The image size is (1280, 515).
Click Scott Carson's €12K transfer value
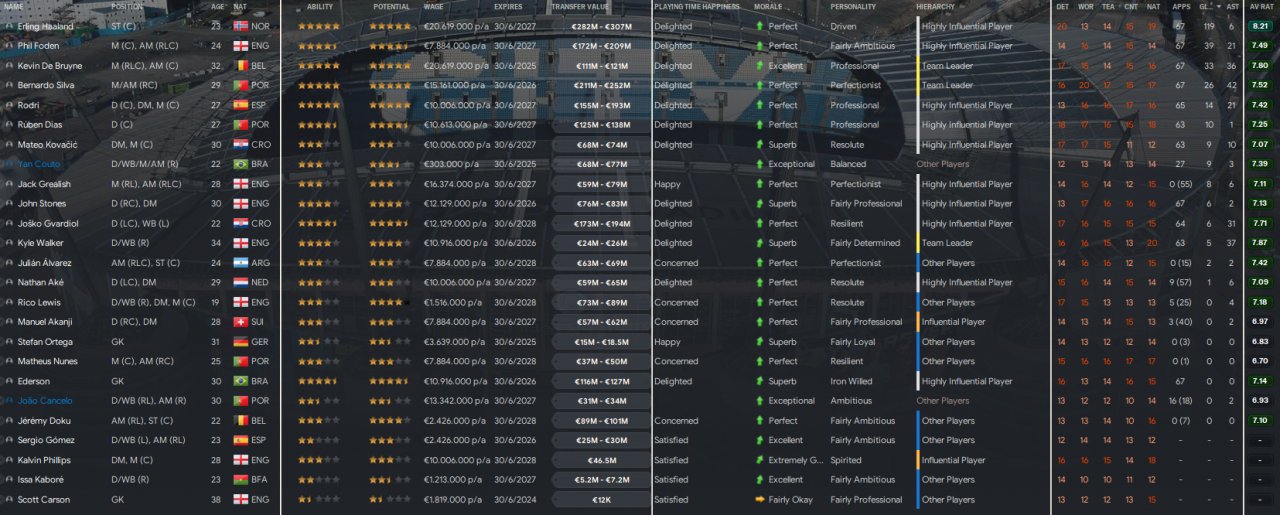pyautogui.click(x=601, y=500)
